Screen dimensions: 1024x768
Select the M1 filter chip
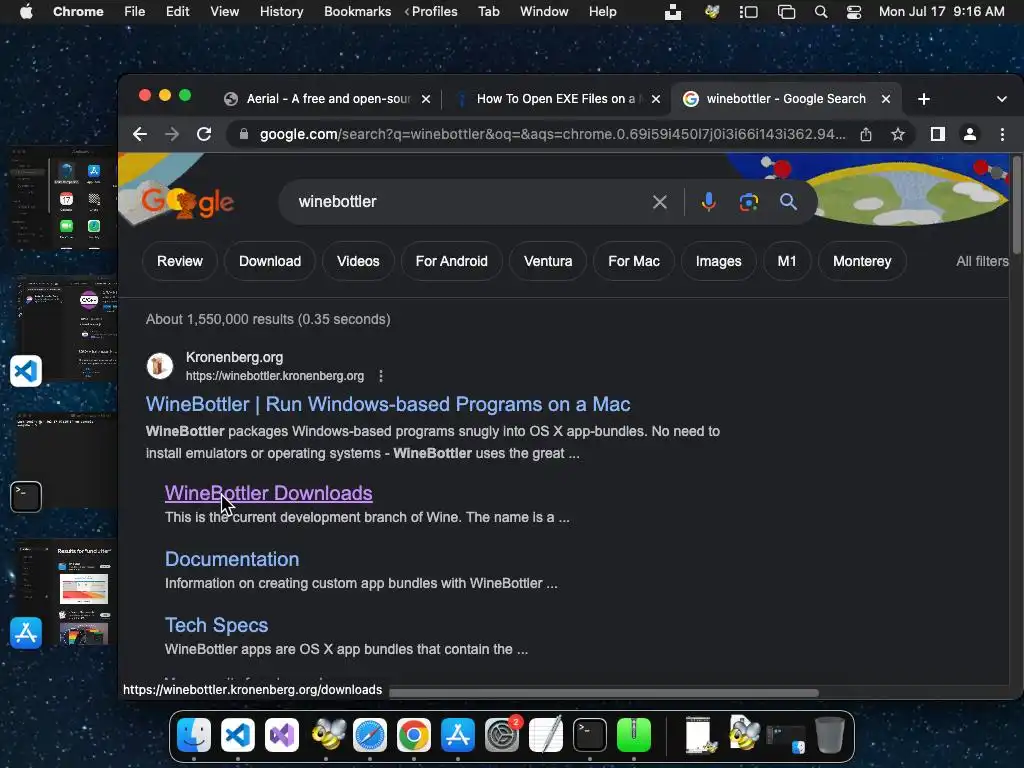pyautogui.click(x=786, y=261)
